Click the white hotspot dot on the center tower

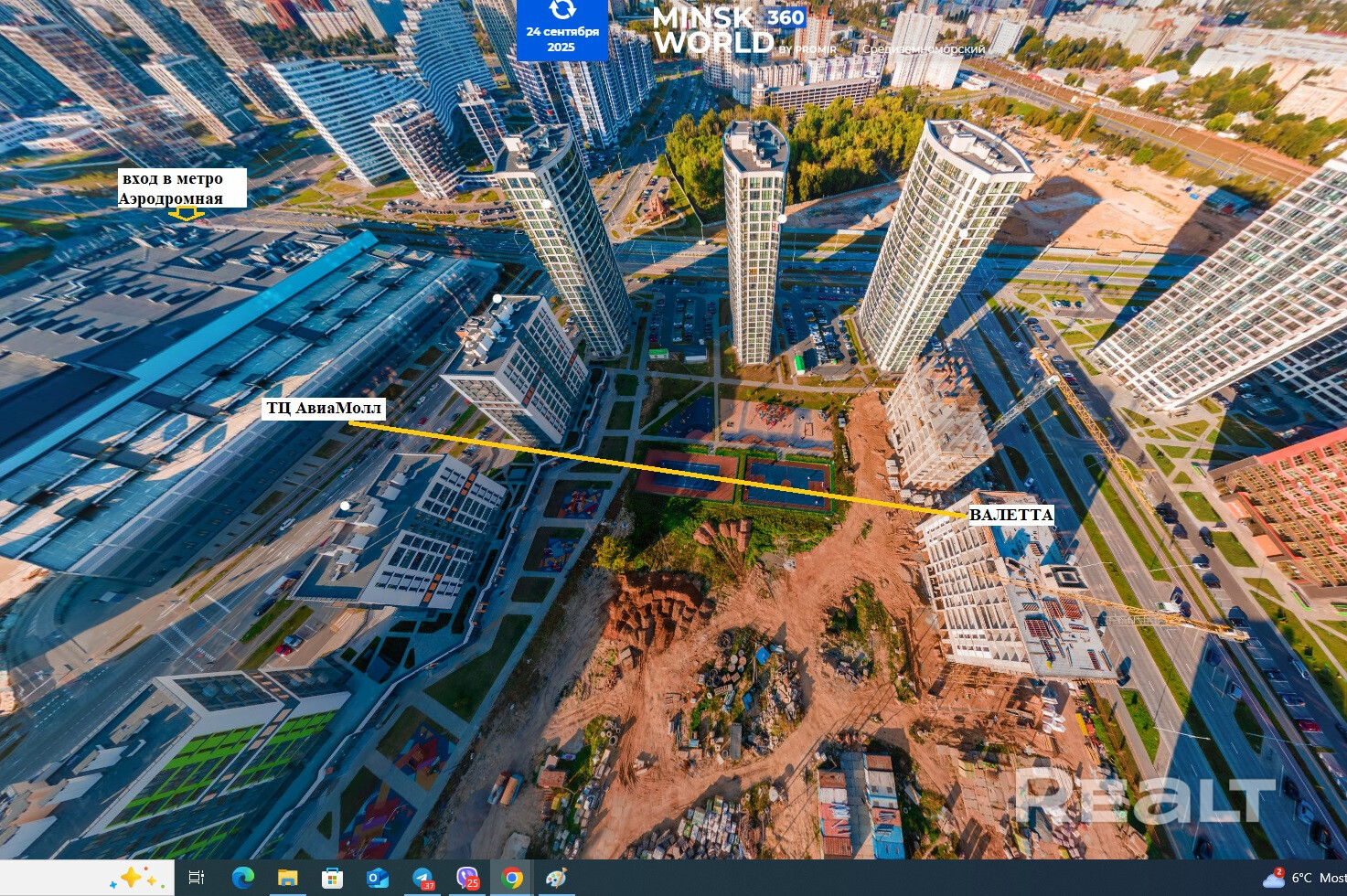(x=783, y=219)
